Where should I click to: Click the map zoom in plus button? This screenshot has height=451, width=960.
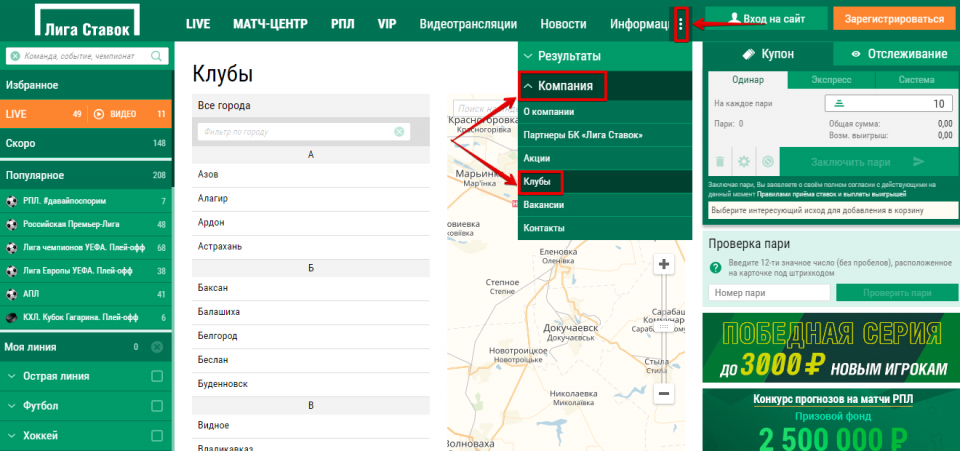663,264
